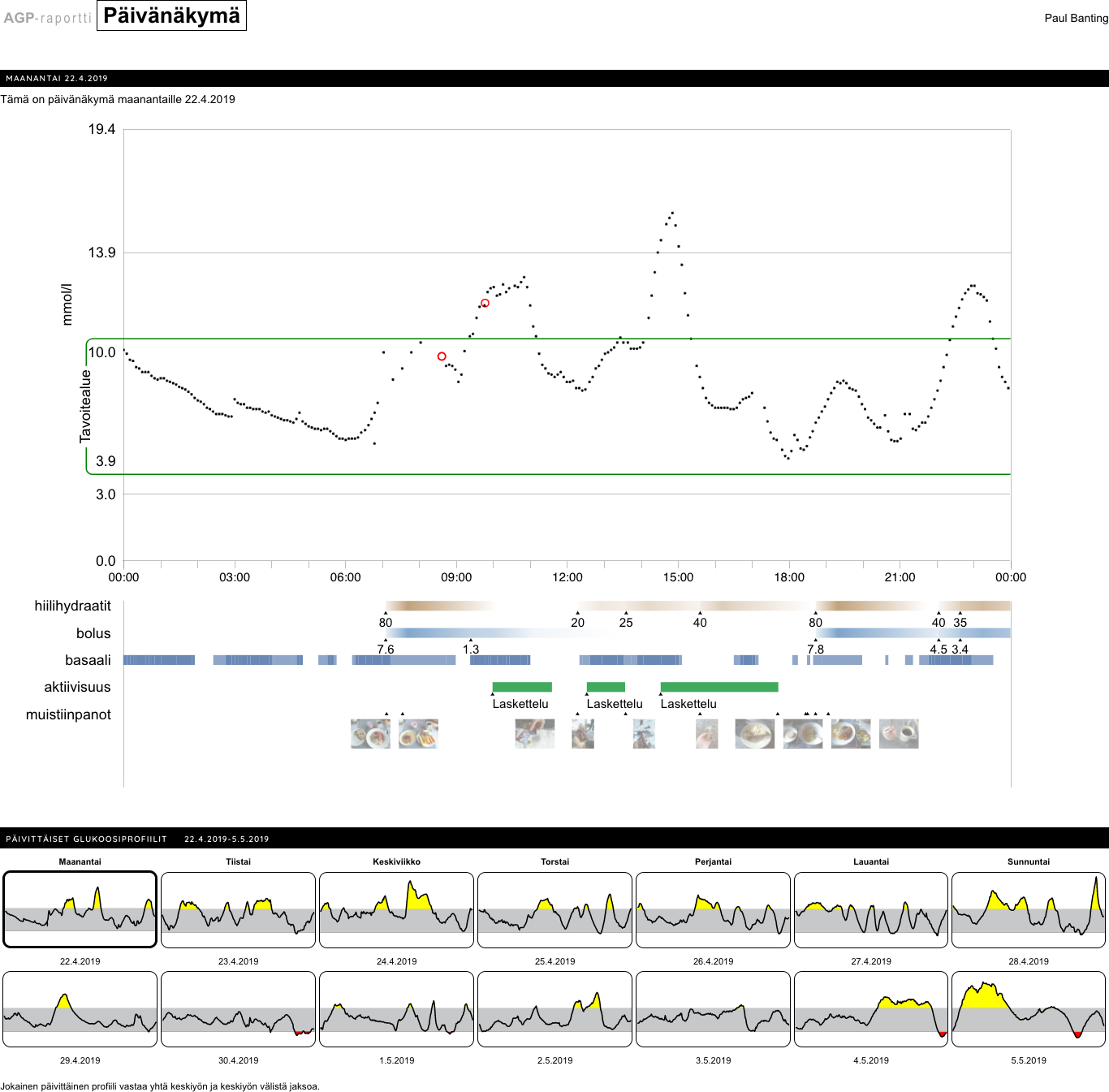Open Tuesday 23.4.2019 glucose profile
The width and height of the screenshot is (1109, 1092).
tap(238, 909)
